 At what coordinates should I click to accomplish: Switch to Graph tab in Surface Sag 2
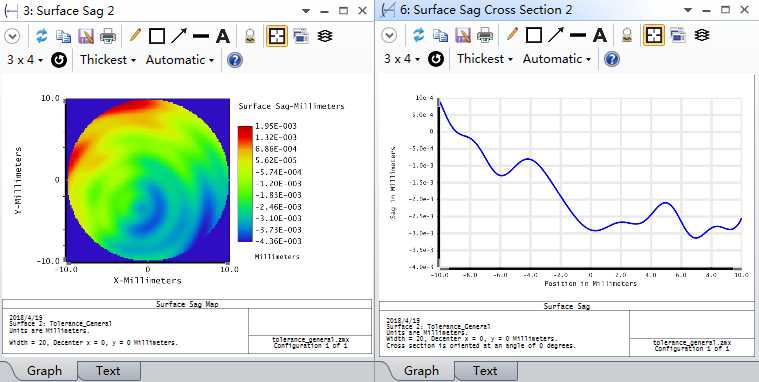(x=44, y=371)
